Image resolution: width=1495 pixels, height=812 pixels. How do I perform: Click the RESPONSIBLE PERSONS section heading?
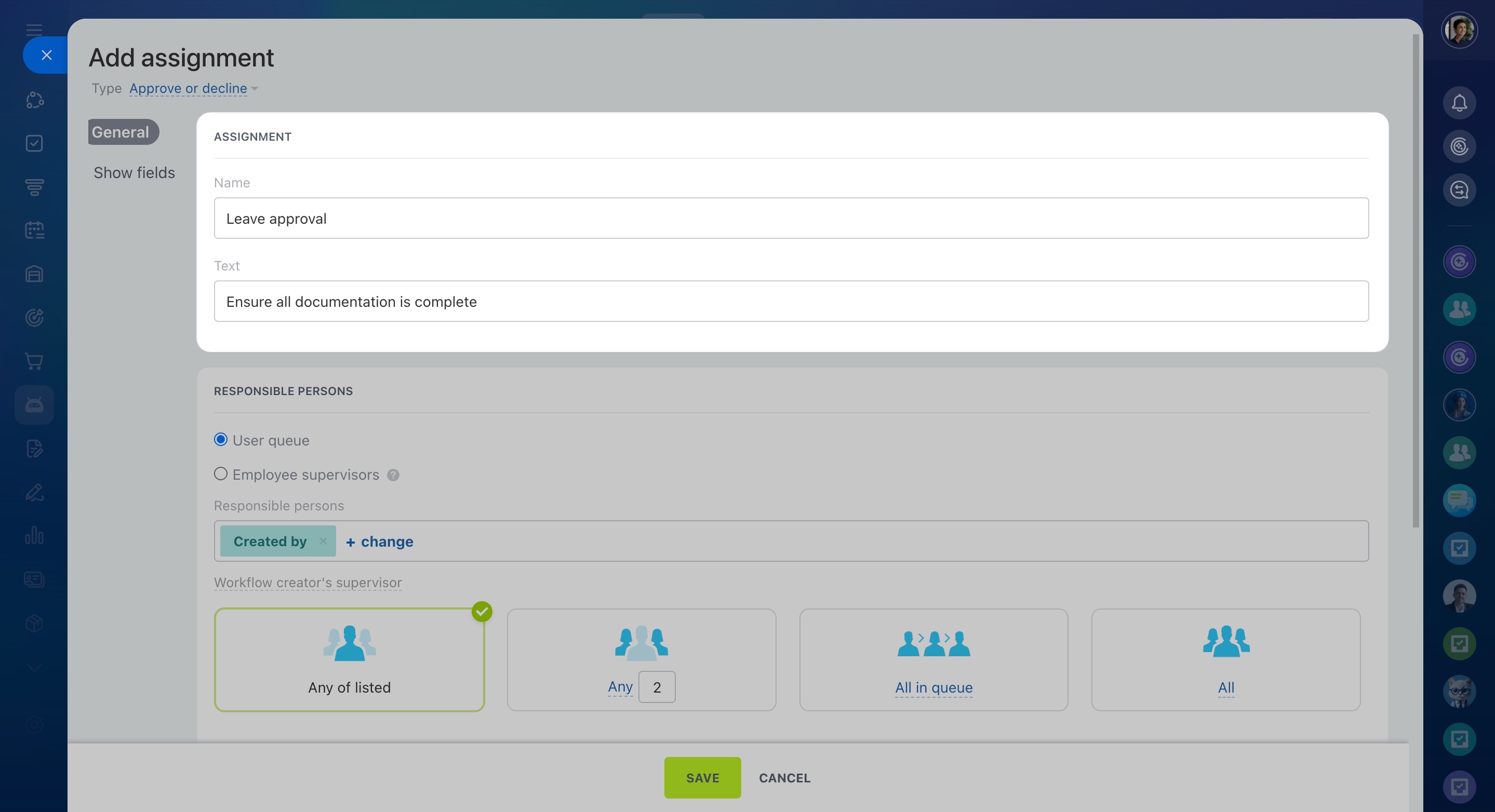(283, 391)
